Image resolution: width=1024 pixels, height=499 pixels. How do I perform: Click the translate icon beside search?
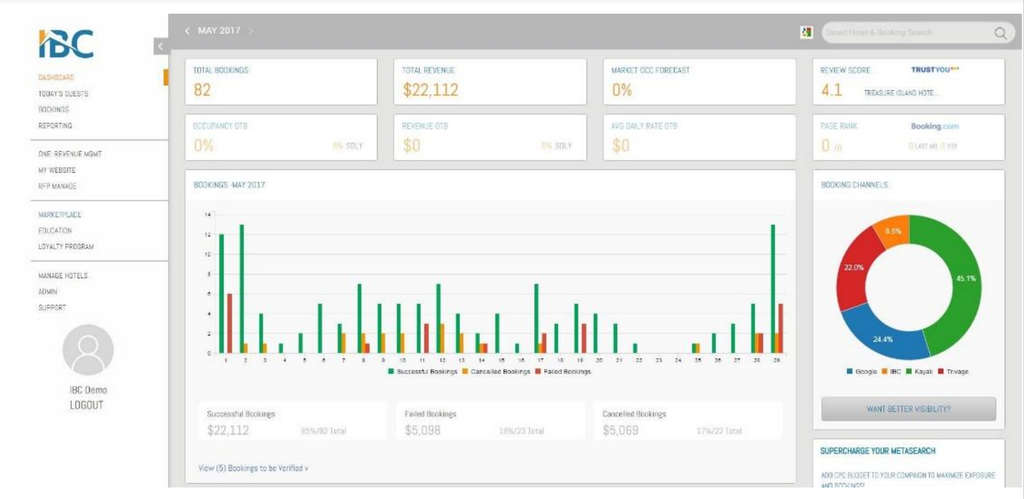coord(806,33)
